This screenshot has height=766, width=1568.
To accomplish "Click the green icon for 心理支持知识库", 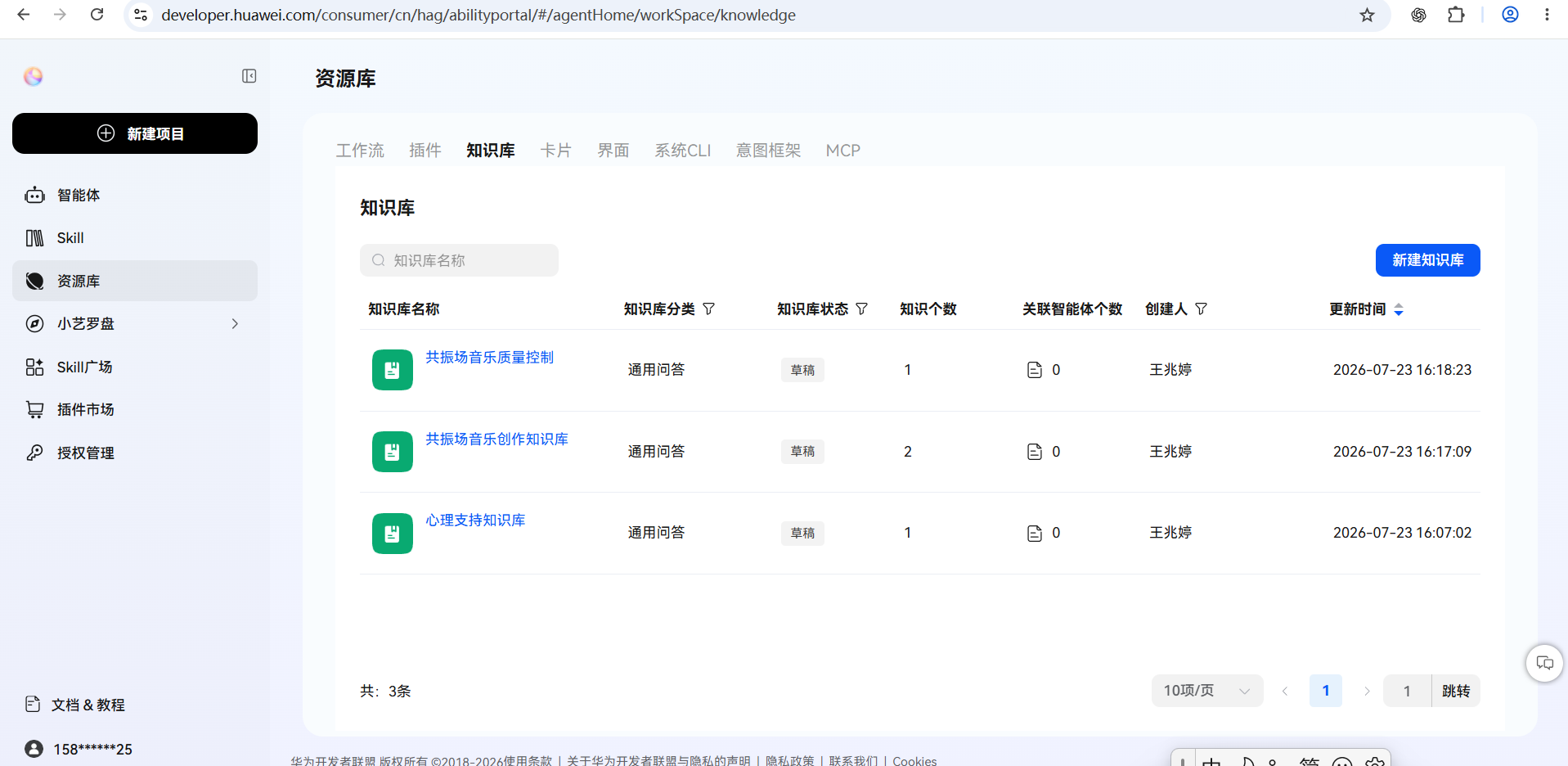I will pyautogui.click(x=393, y=534).
